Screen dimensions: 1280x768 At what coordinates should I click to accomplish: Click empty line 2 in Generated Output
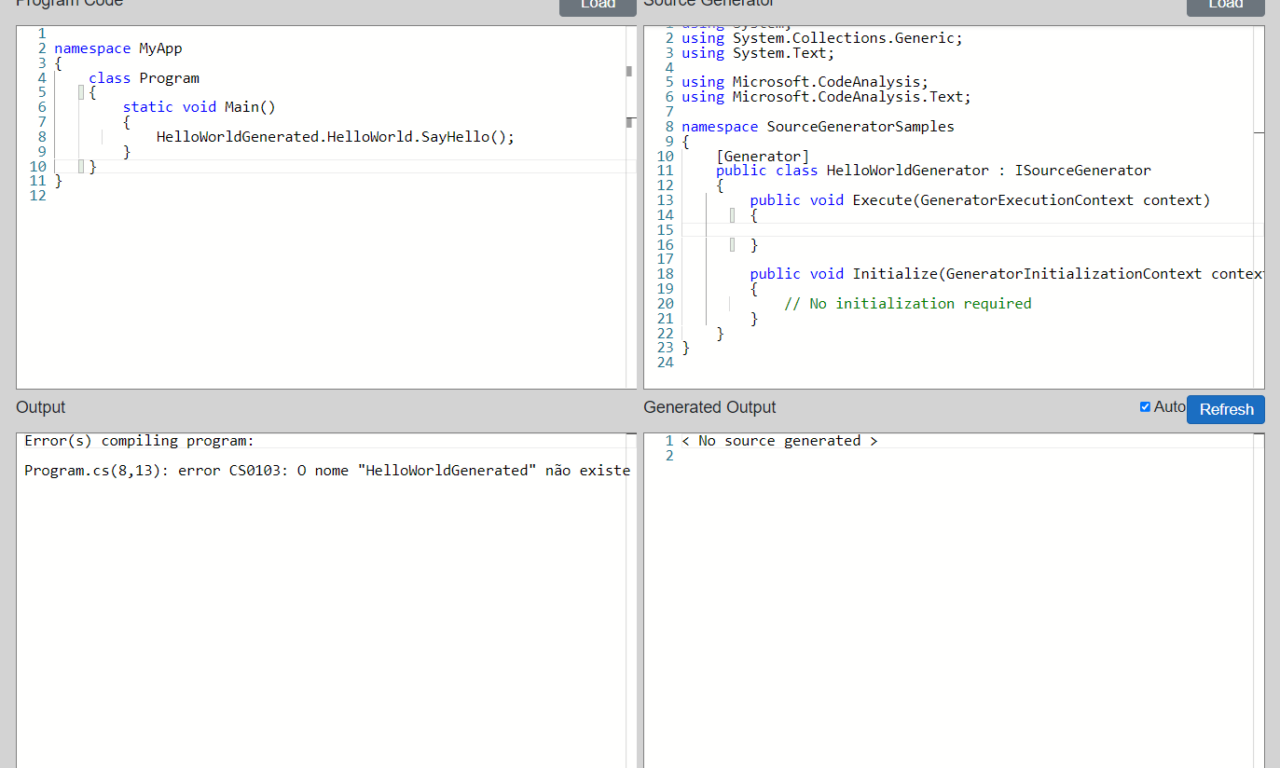(900, 456)
